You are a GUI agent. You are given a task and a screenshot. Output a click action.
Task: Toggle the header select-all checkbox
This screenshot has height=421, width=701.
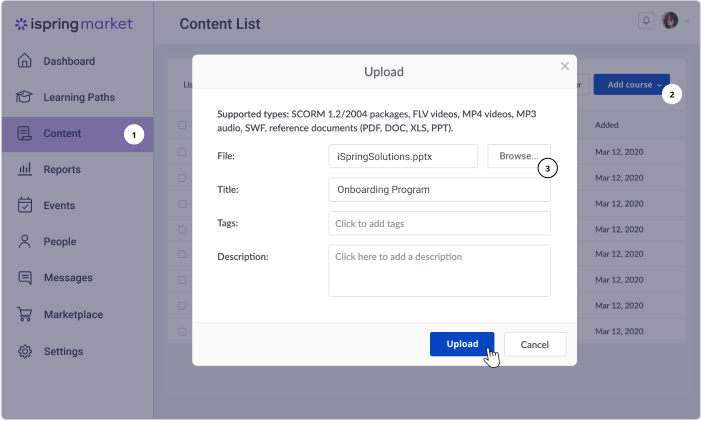182,125
